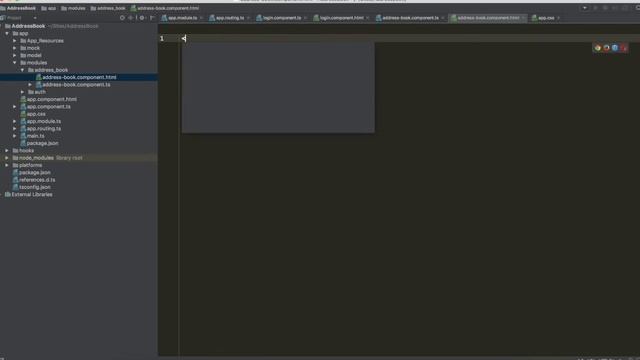Close the address-book.component.html tab
Image resolution: width=640 pixels, height=360 pixels.
(524, 18)
